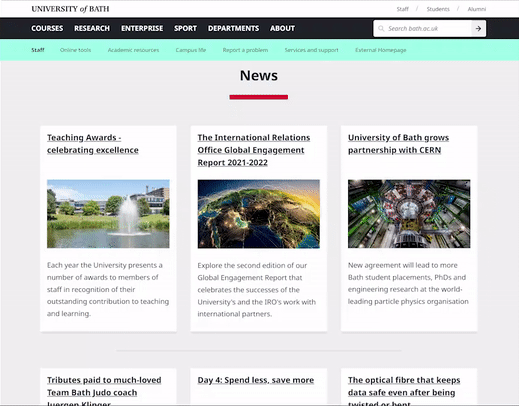
Task: Click the CERN detector thumbnail
Action: [409, 214]
